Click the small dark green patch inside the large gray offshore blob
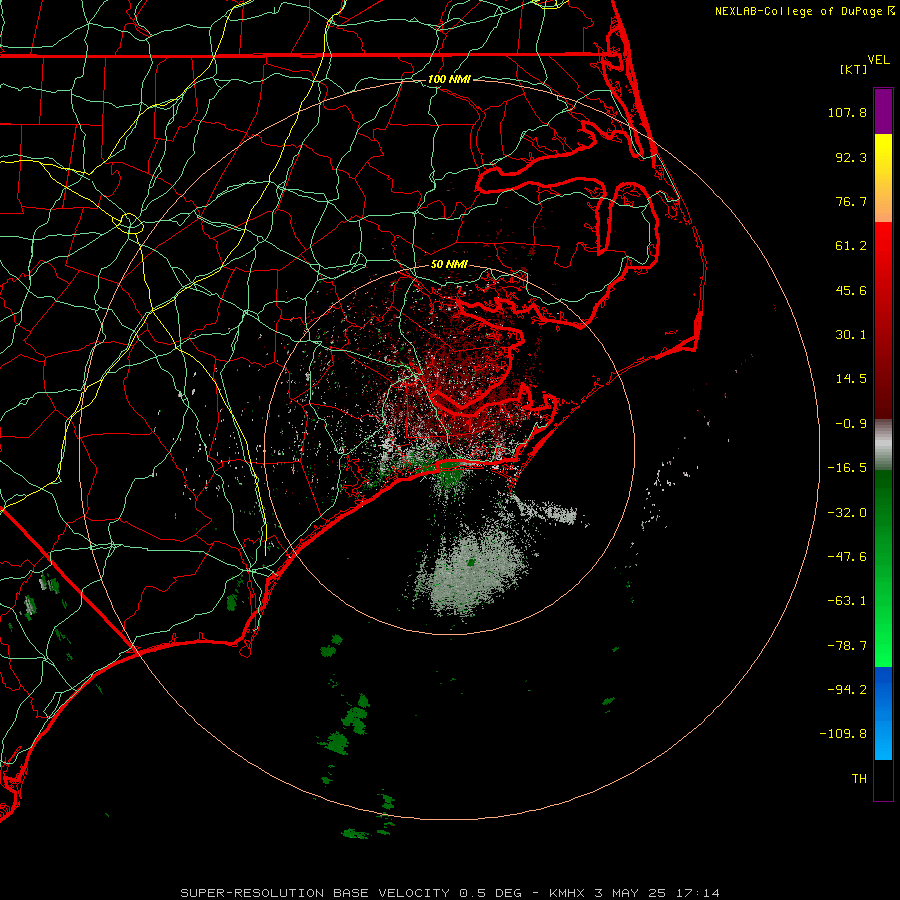The width and height of the screenshot is (900, 900). pos(471,562)
